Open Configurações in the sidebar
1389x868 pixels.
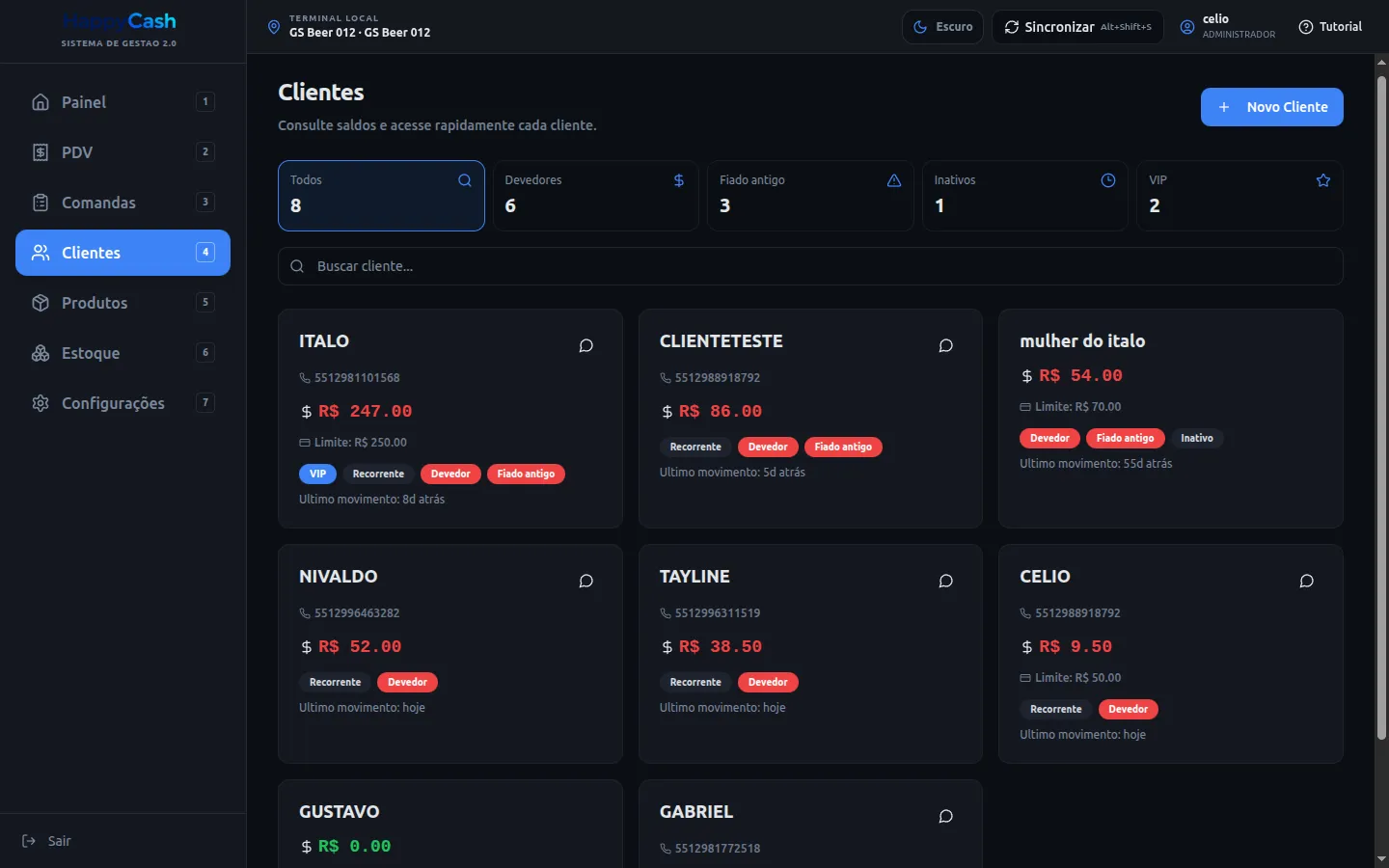(x=123, y=403)
